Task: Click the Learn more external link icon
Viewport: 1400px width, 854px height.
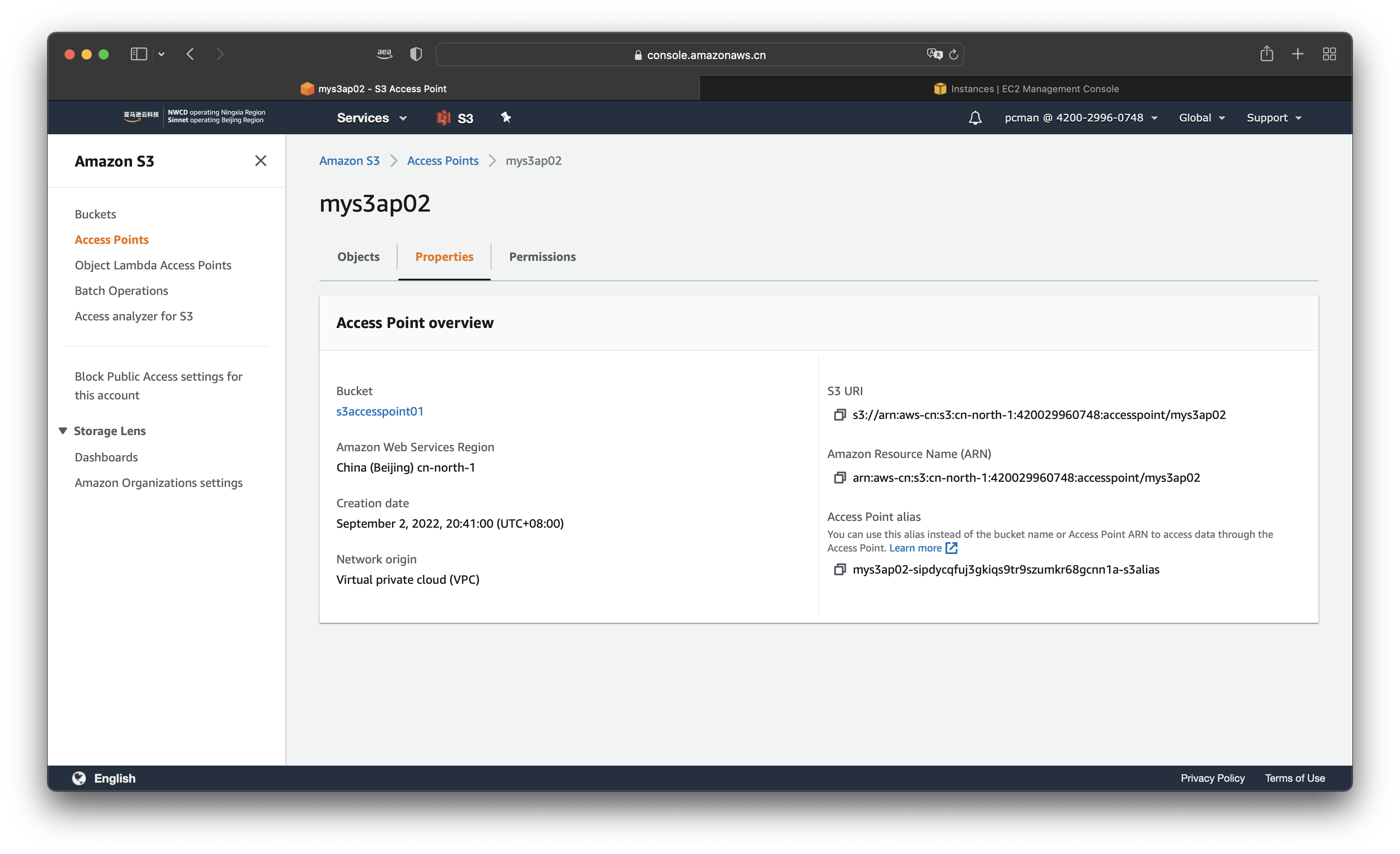Action: [x=952, y=548]
